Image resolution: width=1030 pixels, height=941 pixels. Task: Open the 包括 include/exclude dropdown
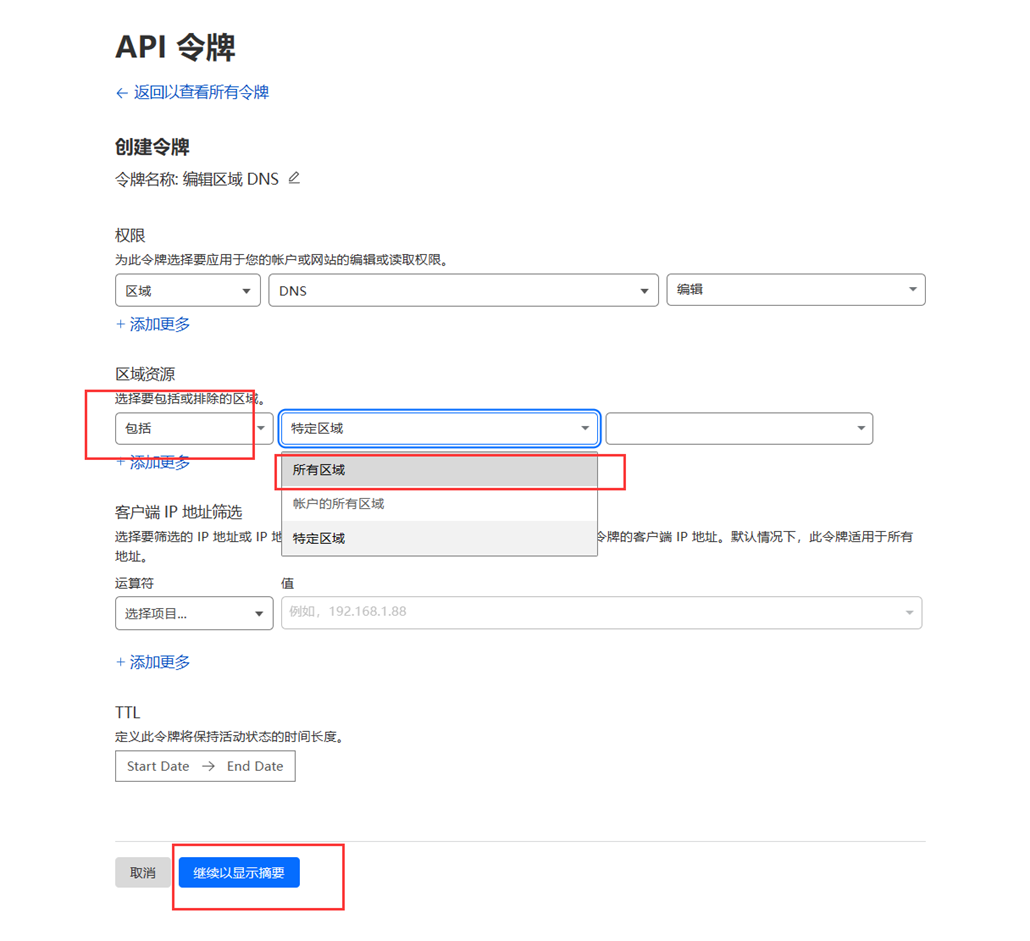194,428
